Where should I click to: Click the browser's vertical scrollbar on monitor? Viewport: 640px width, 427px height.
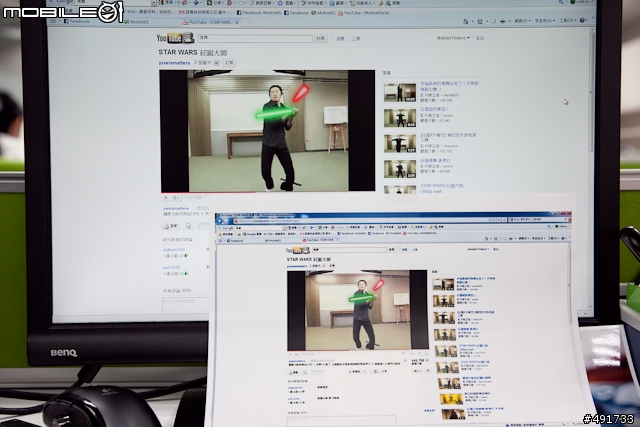(591, 167)
